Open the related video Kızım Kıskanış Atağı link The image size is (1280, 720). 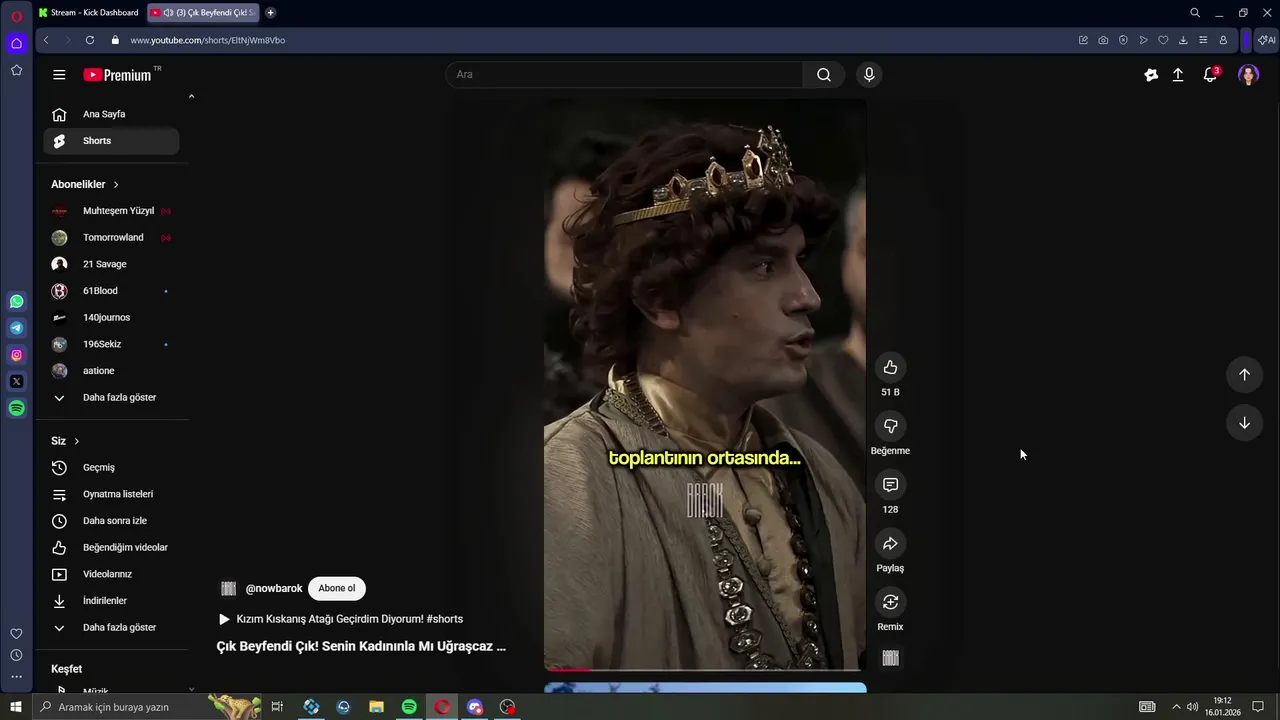340,619
